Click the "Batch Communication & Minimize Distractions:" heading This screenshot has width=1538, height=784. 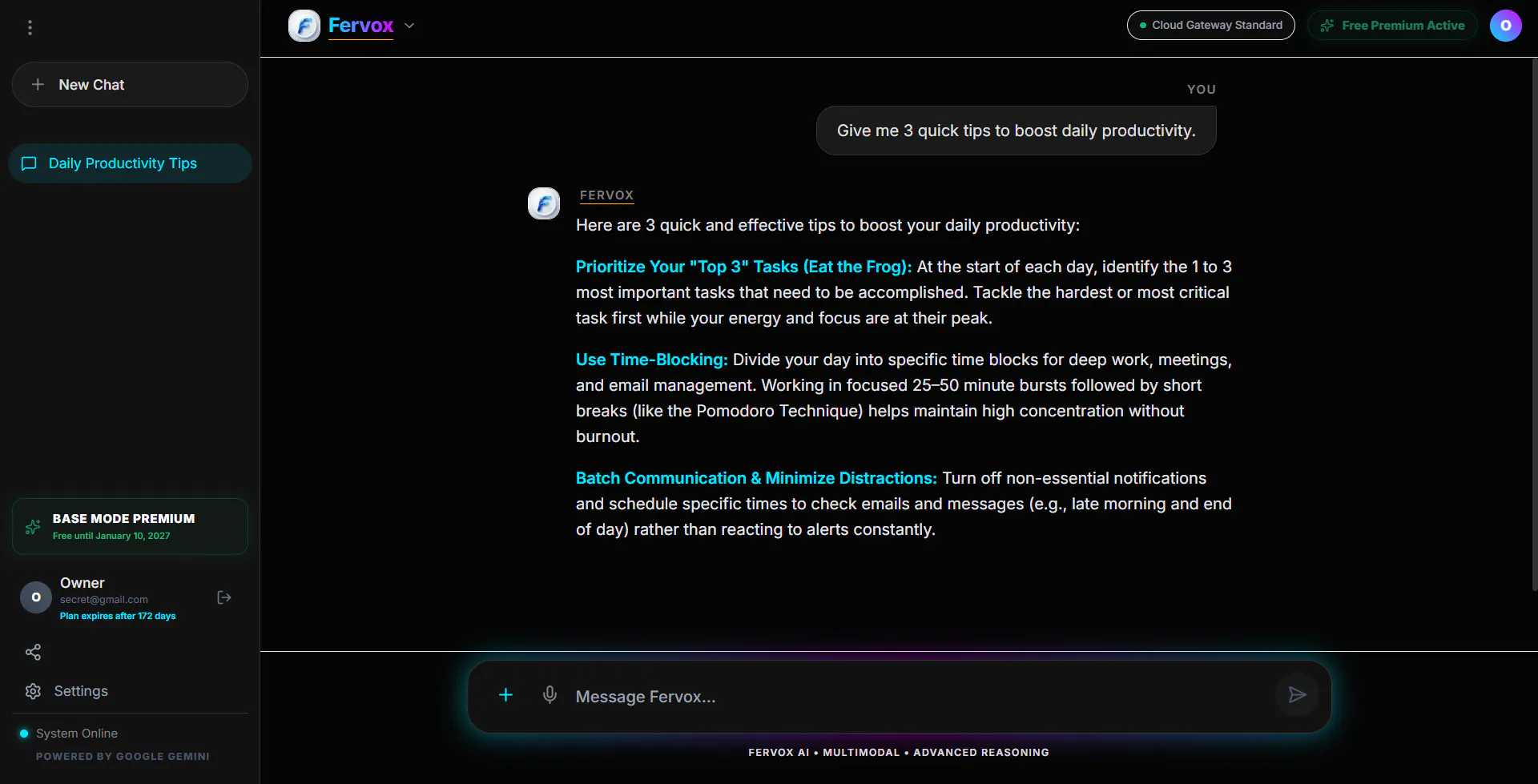click(756, 478)
